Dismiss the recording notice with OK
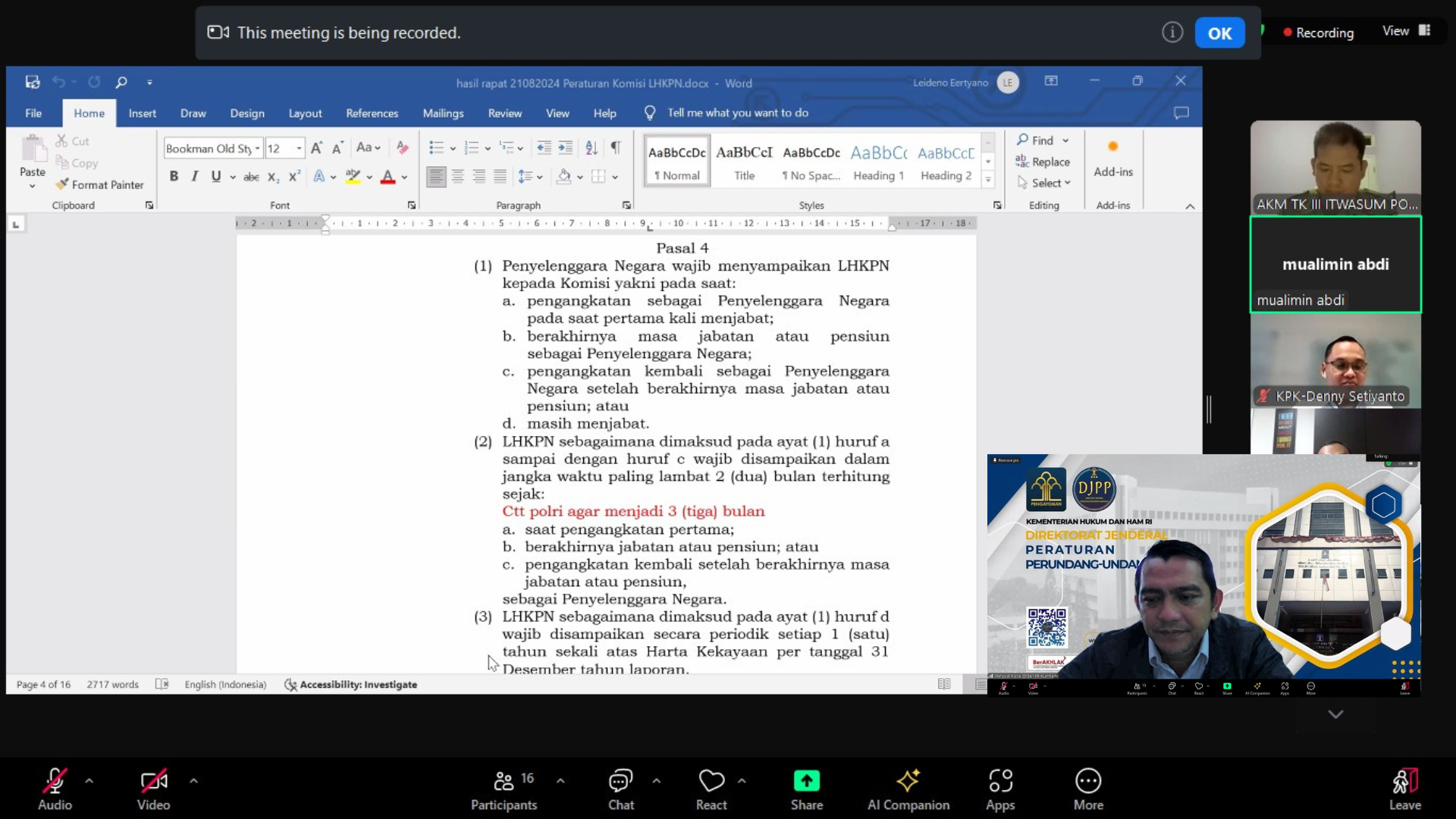This screenshot has height=819, width=1456. click(1219, 33)
